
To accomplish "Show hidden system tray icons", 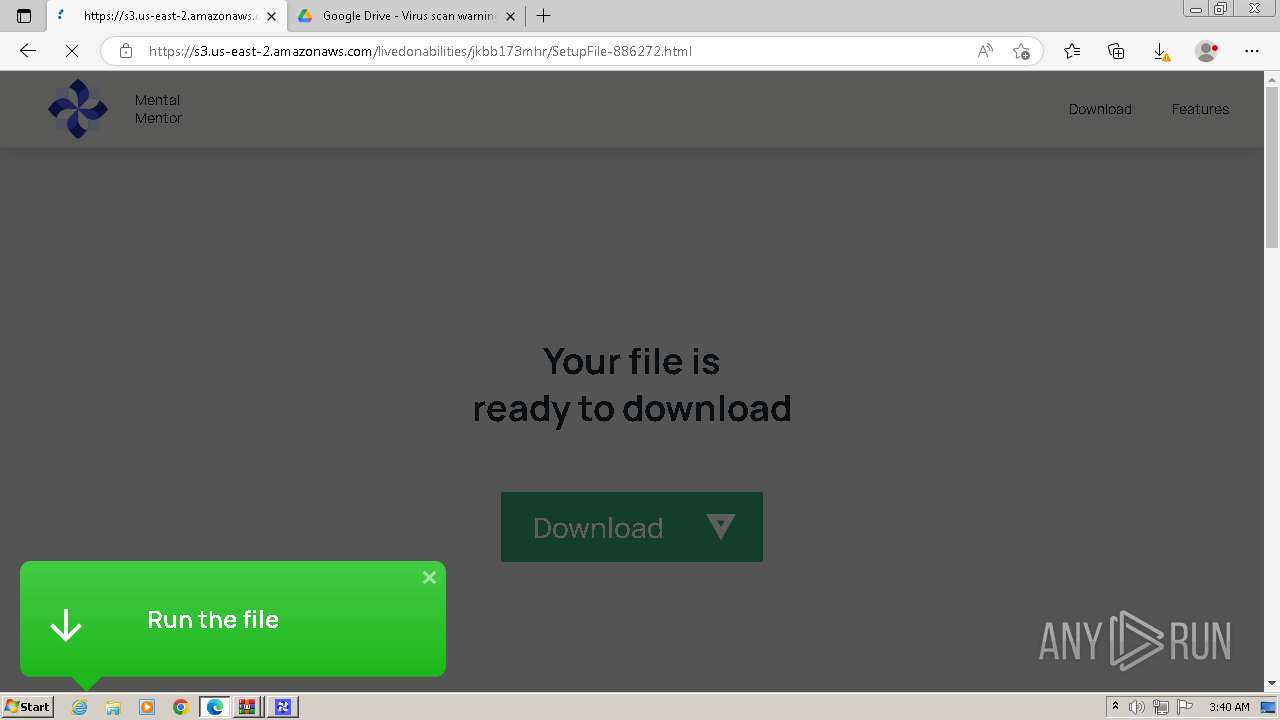I will (1115, 707).
